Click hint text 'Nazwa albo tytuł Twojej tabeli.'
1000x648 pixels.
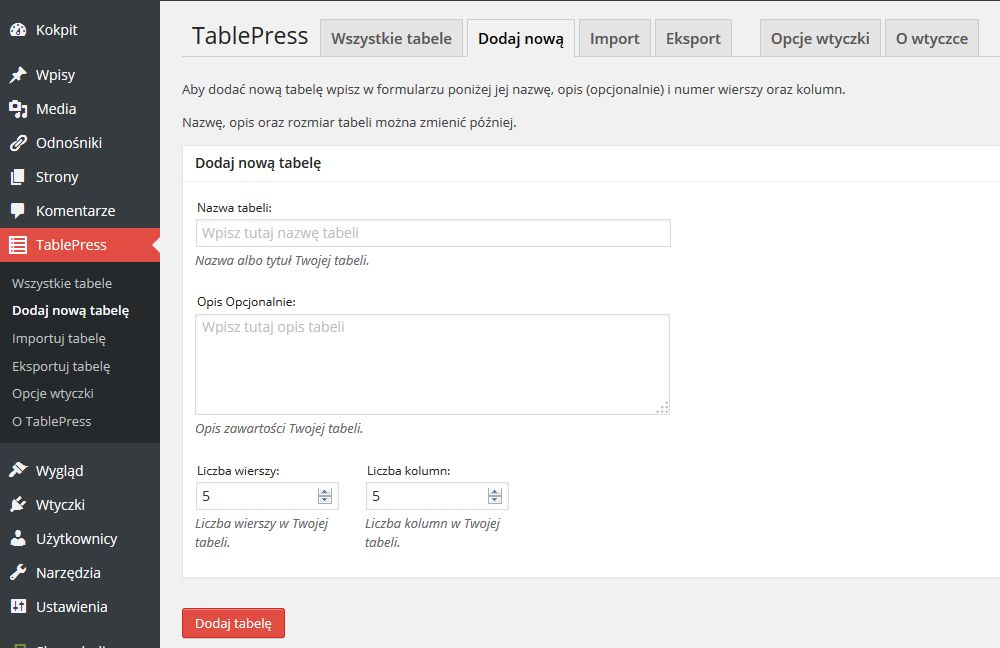(x=283, y=260)
